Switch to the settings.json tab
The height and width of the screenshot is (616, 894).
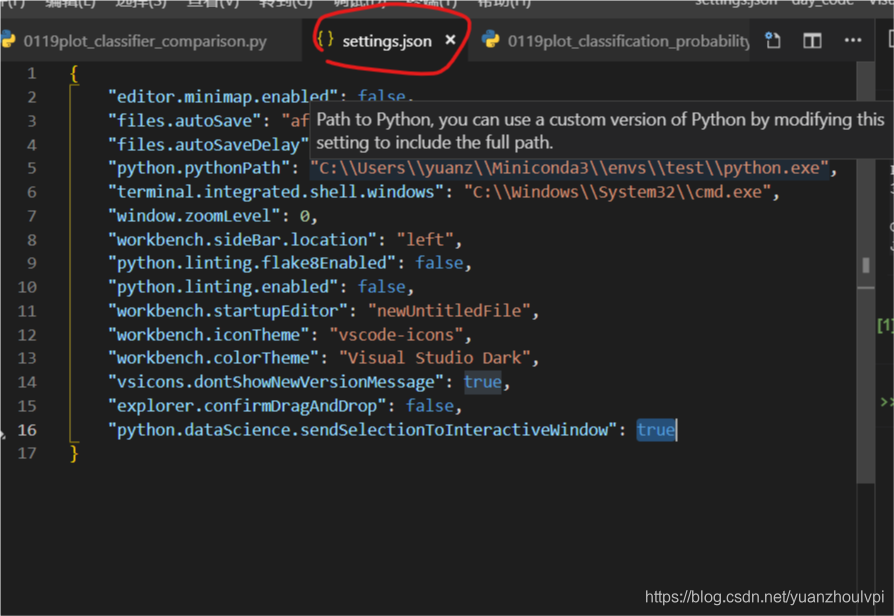point(387,41)
